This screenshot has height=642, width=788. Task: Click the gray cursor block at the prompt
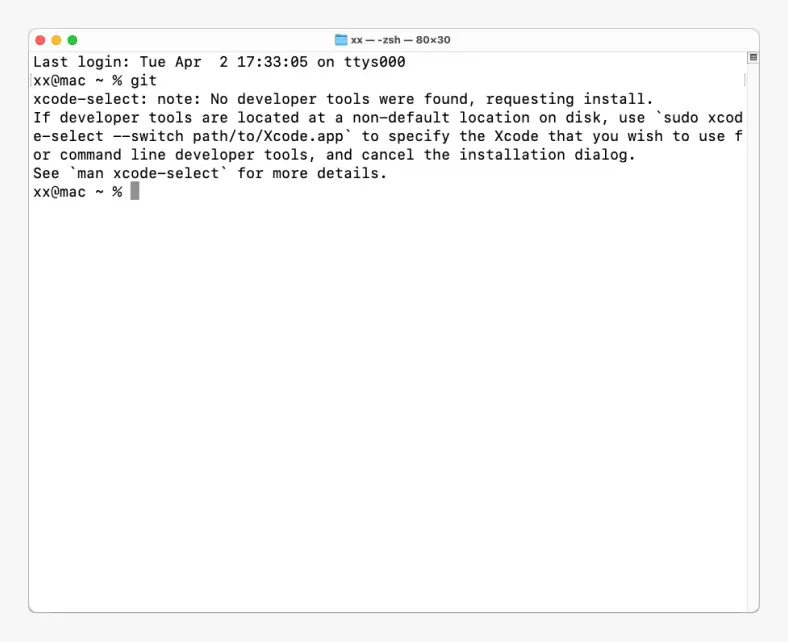[135, 191]
